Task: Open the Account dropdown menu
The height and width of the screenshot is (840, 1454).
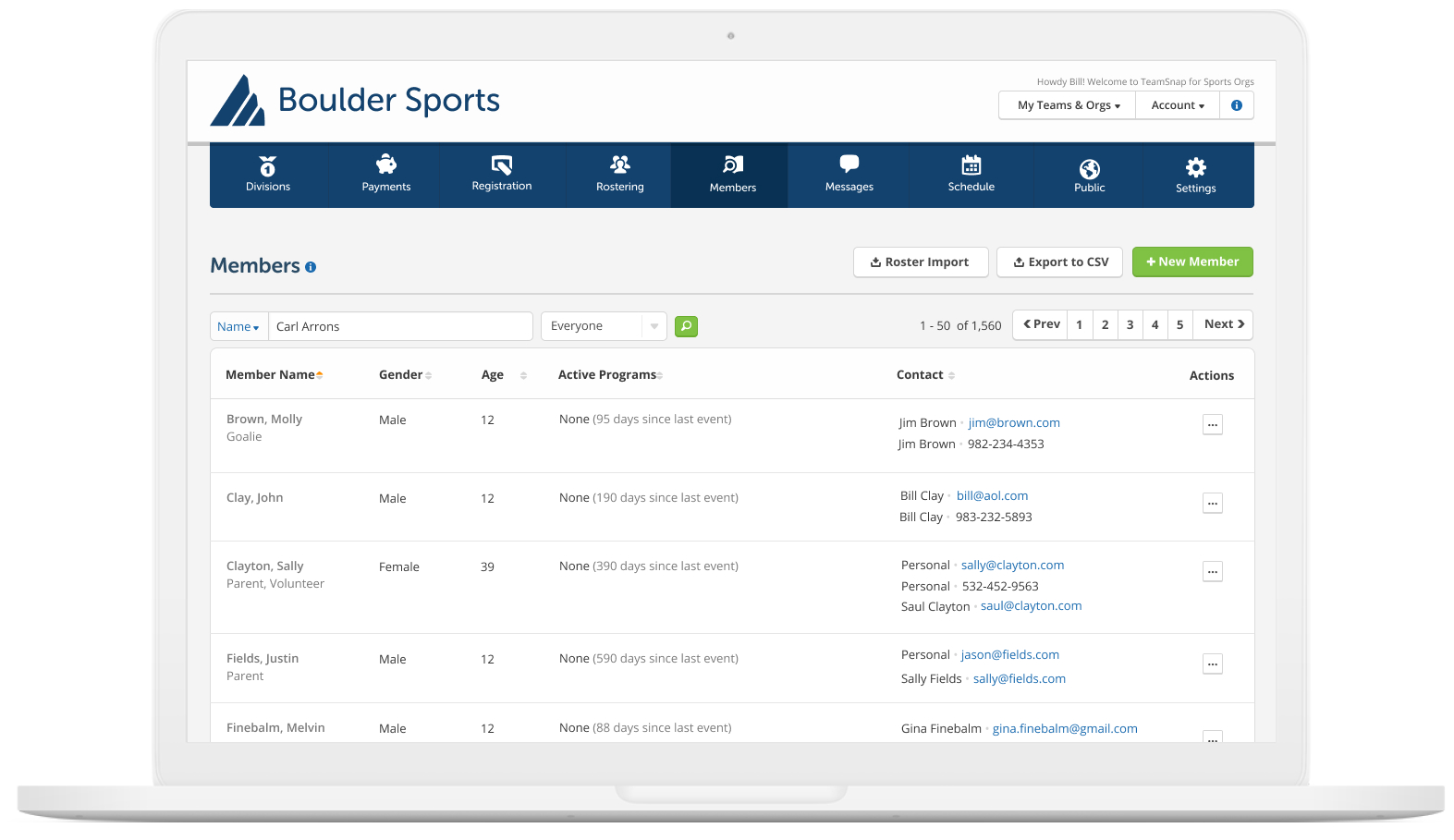Action: click(1177, 105)
